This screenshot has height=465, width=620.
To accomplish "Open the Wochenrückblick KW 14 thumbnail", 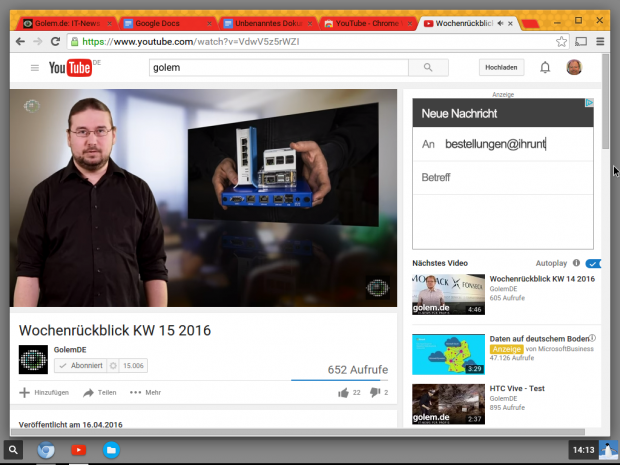I will click(x=448, y=295).
